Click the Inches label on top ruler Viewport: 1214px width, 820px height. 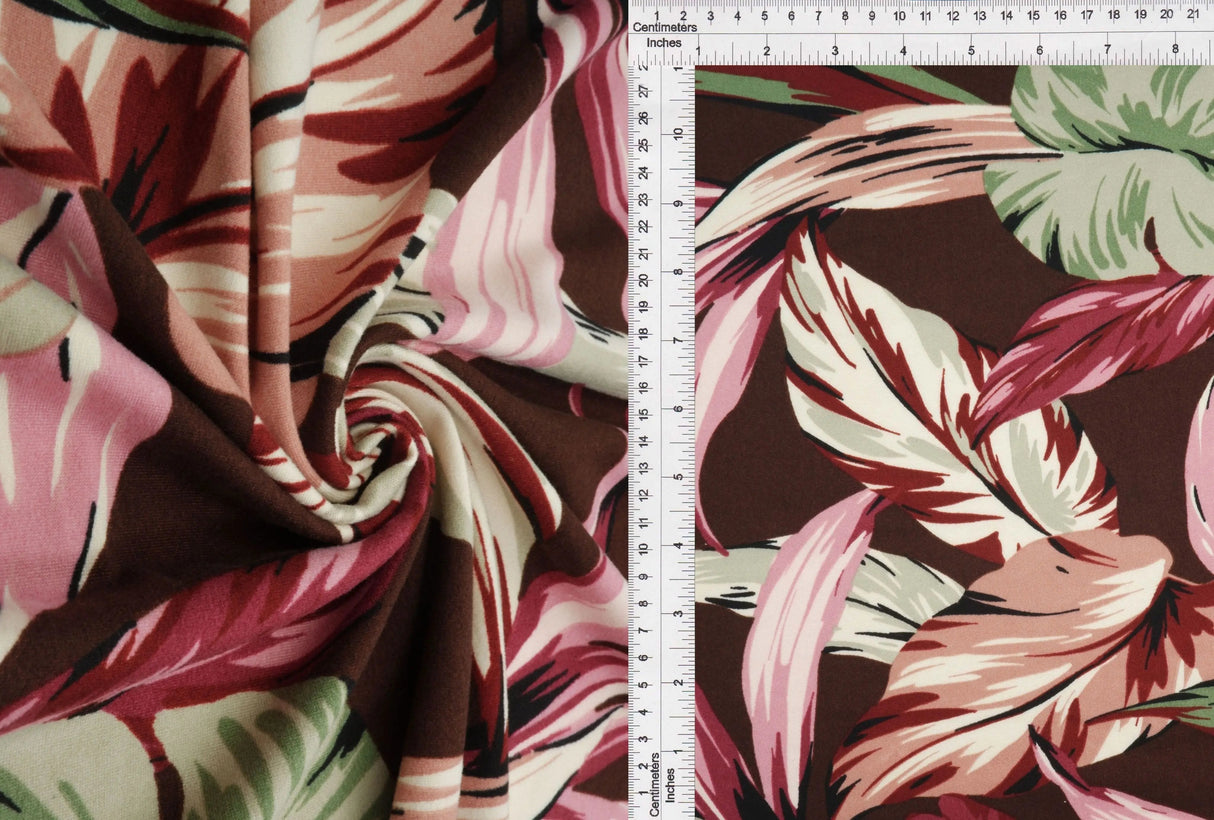[662, 44]
